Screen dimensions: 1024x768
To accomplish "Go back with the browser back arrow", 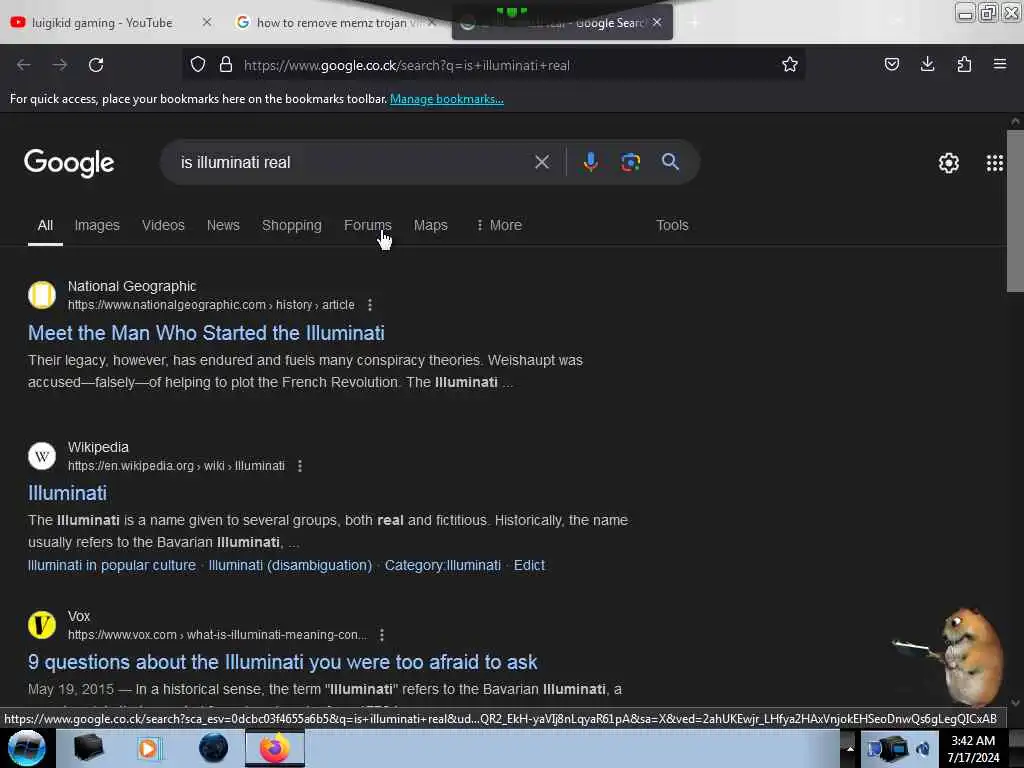I will [x=24, y=65].
